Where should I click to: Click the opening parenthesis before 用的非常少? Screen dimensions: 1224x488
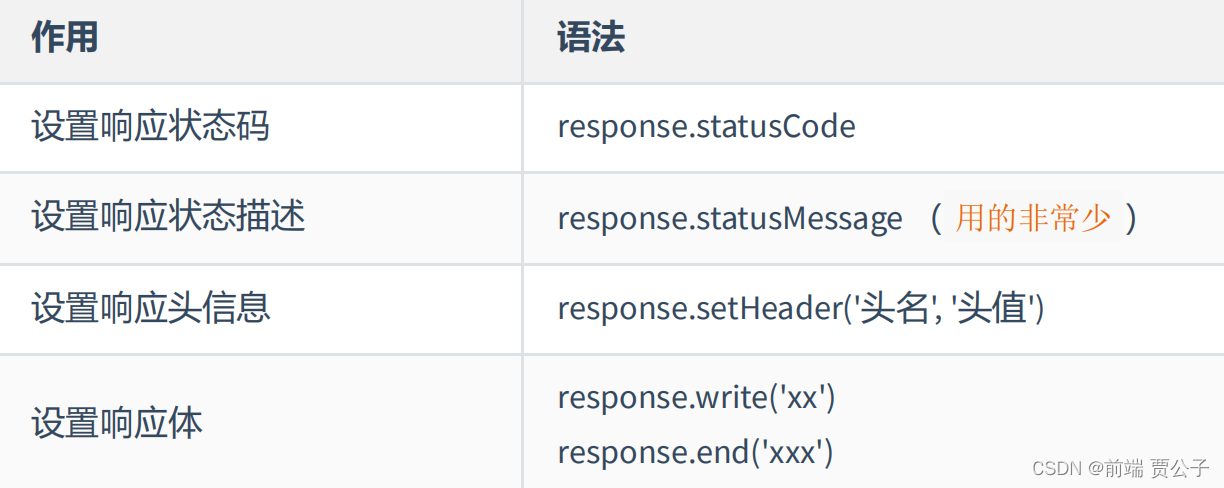937,219
